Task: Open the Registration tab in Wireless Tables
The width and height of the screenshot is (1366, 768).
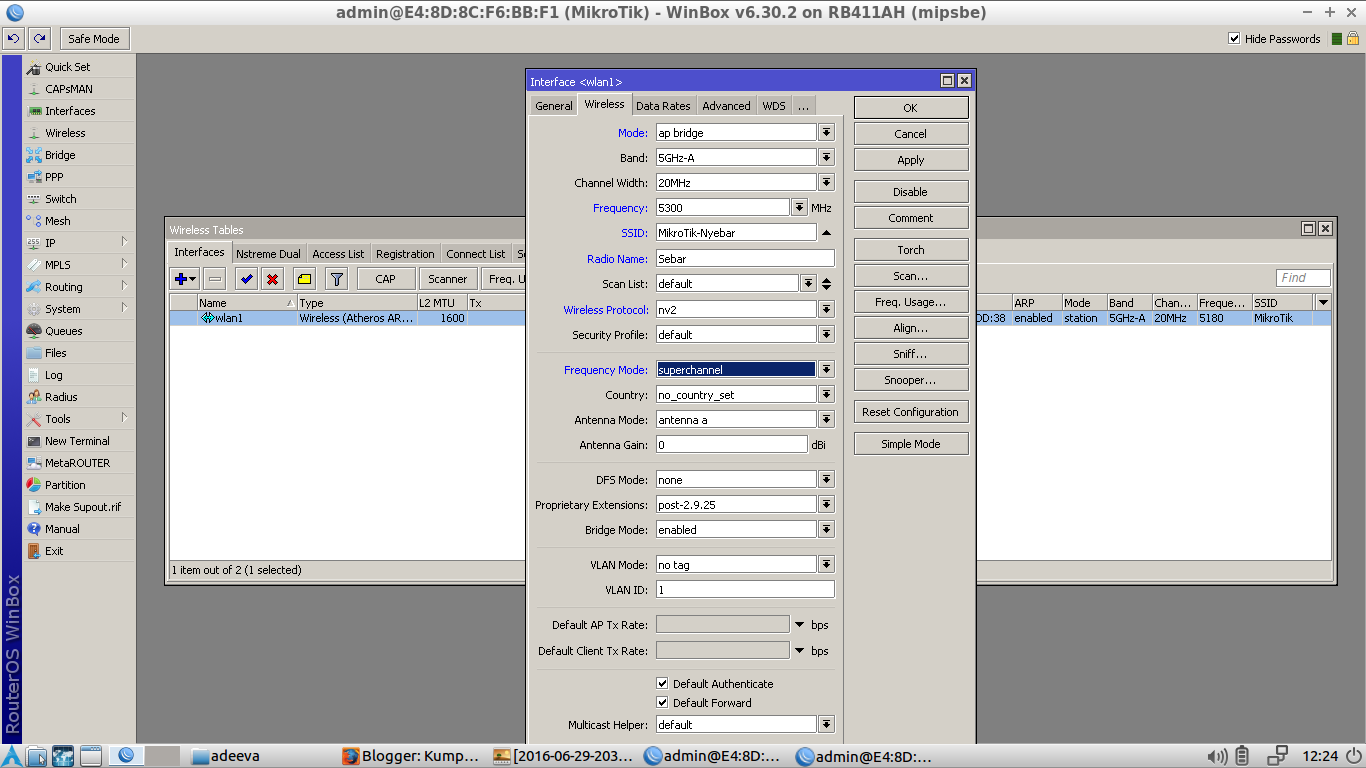Action: tap(405, 253)
